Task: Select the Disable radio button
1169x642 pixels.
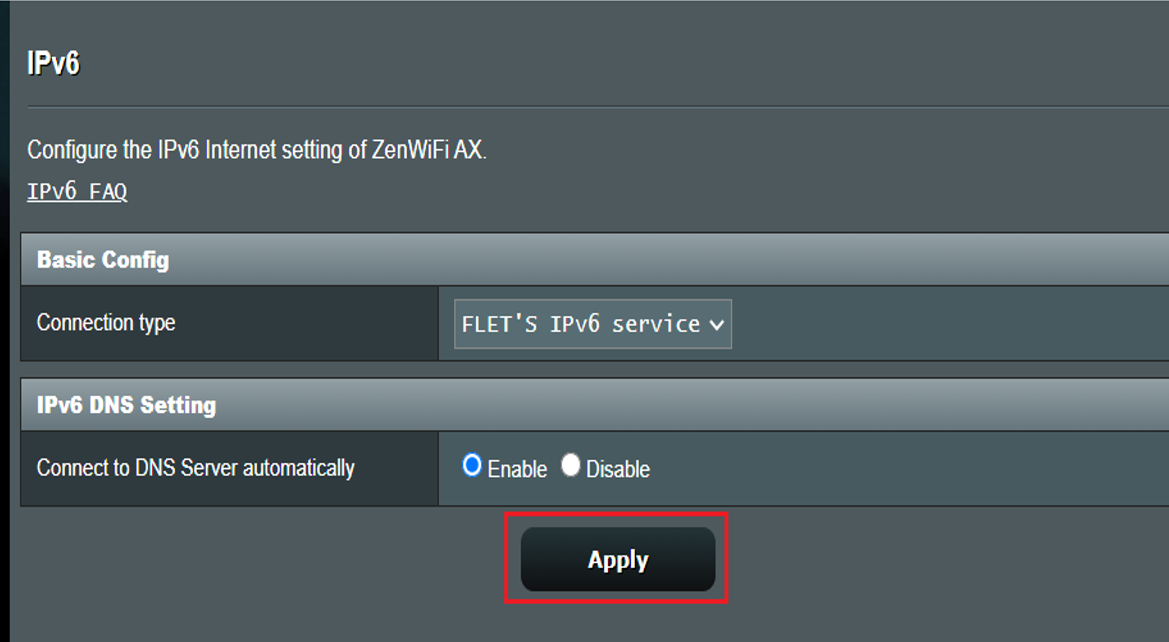Action: point(570,465)
